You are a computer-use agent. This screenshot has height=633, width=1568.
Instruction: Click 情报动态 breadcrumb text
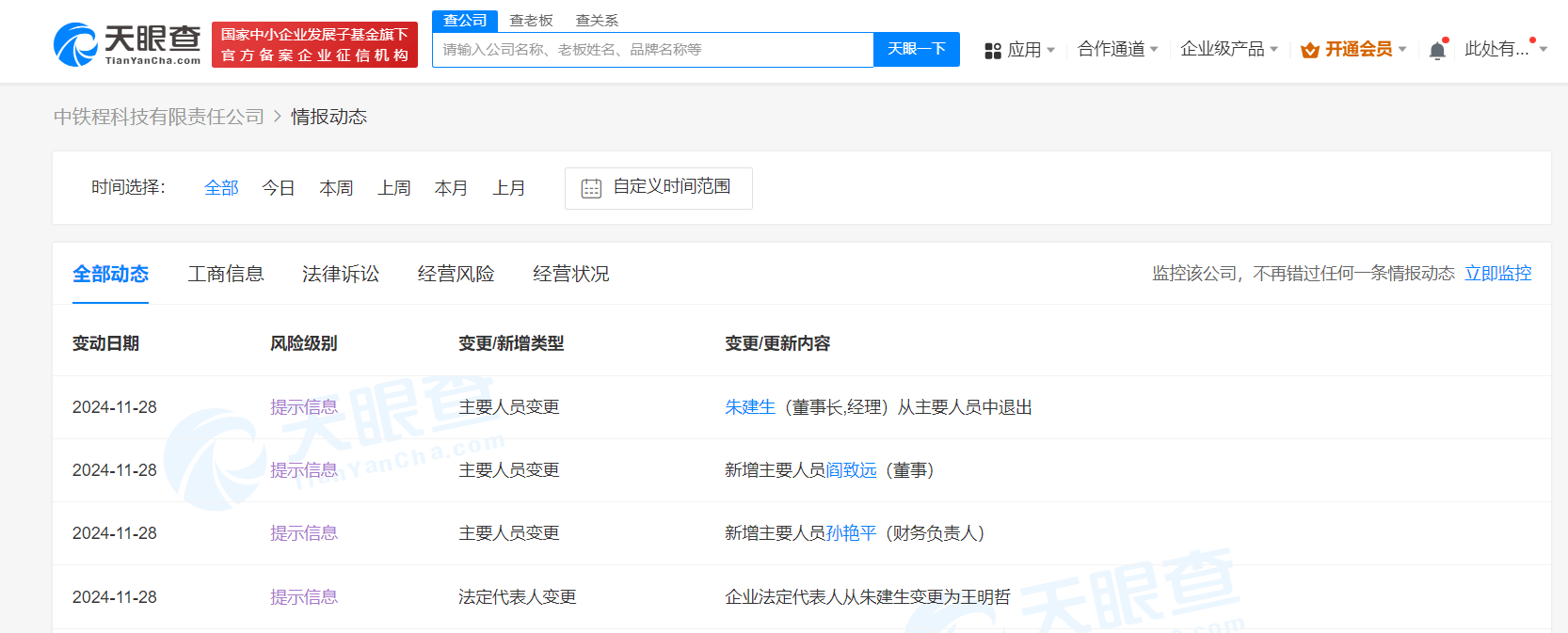(328, 117)
